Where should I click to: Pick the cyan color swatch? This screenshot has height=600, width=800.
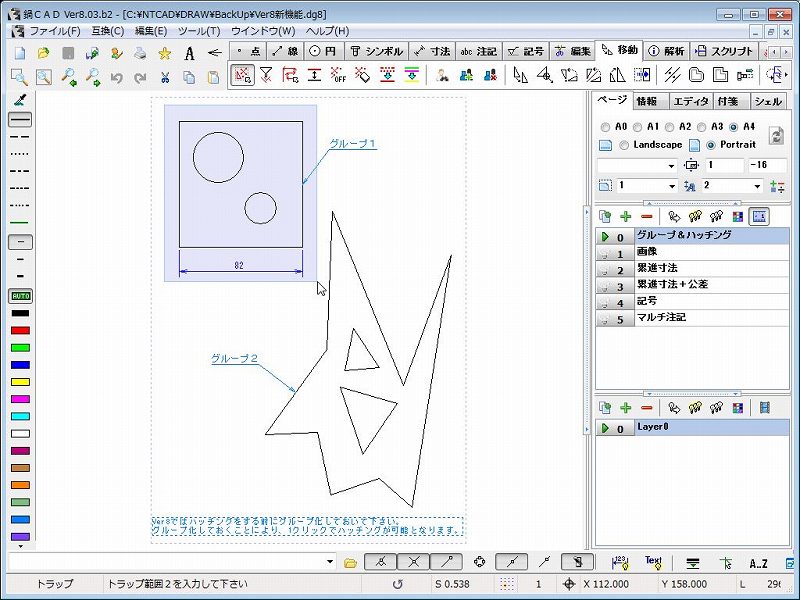(20, 416)
